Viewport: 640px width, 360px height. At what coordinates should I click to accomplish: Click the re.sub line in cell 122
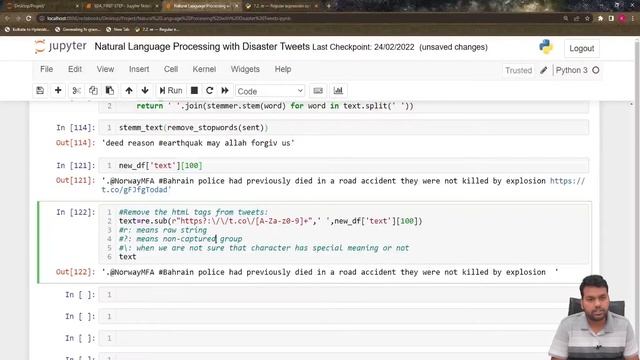(x=271, y=221)
